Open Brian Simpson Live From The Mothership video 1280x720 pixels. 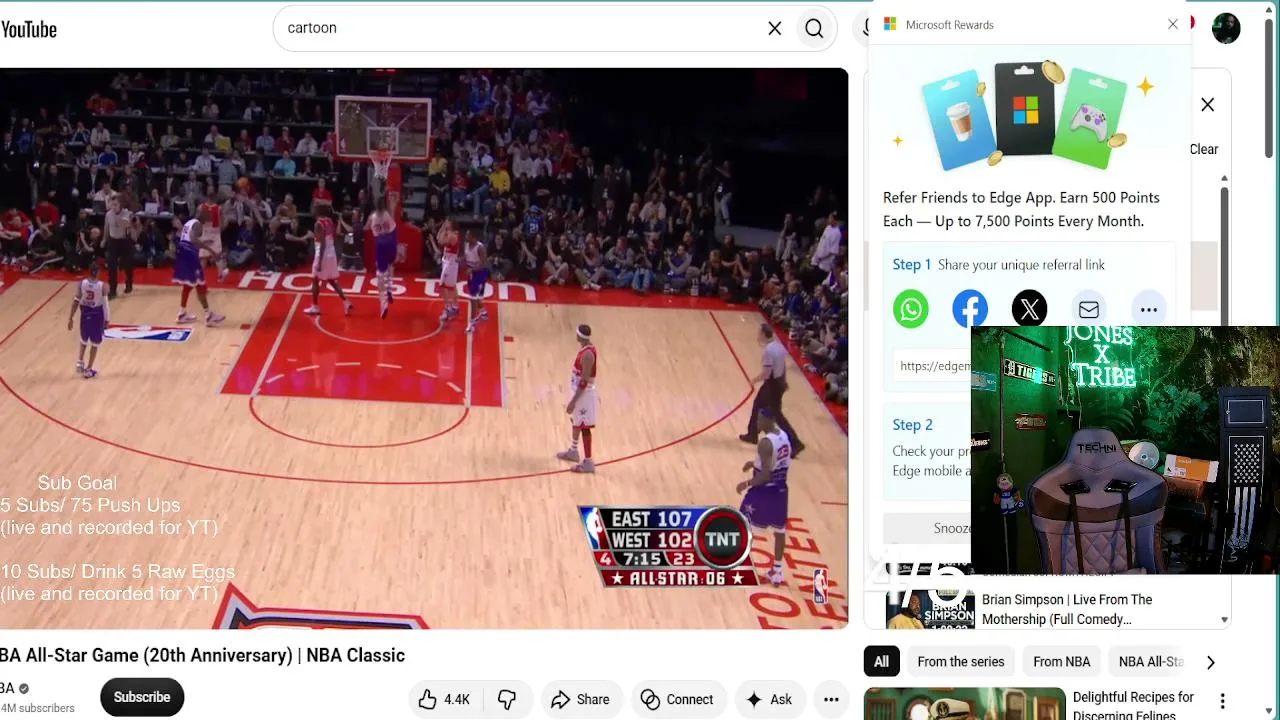click(x=1067, y=609)
